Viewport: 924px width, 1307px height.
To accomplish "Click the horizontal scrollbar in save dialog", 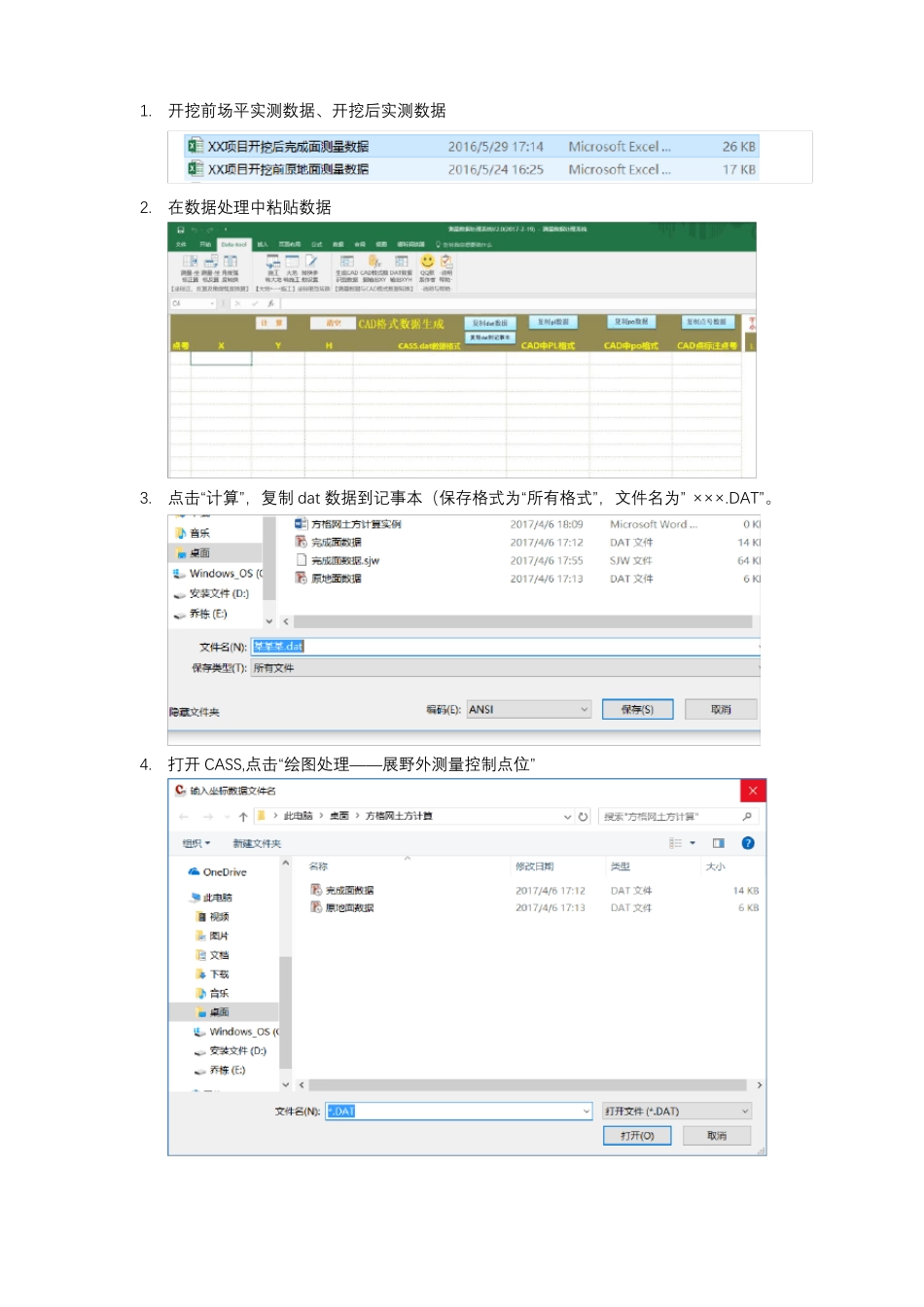I will [523, 621].
